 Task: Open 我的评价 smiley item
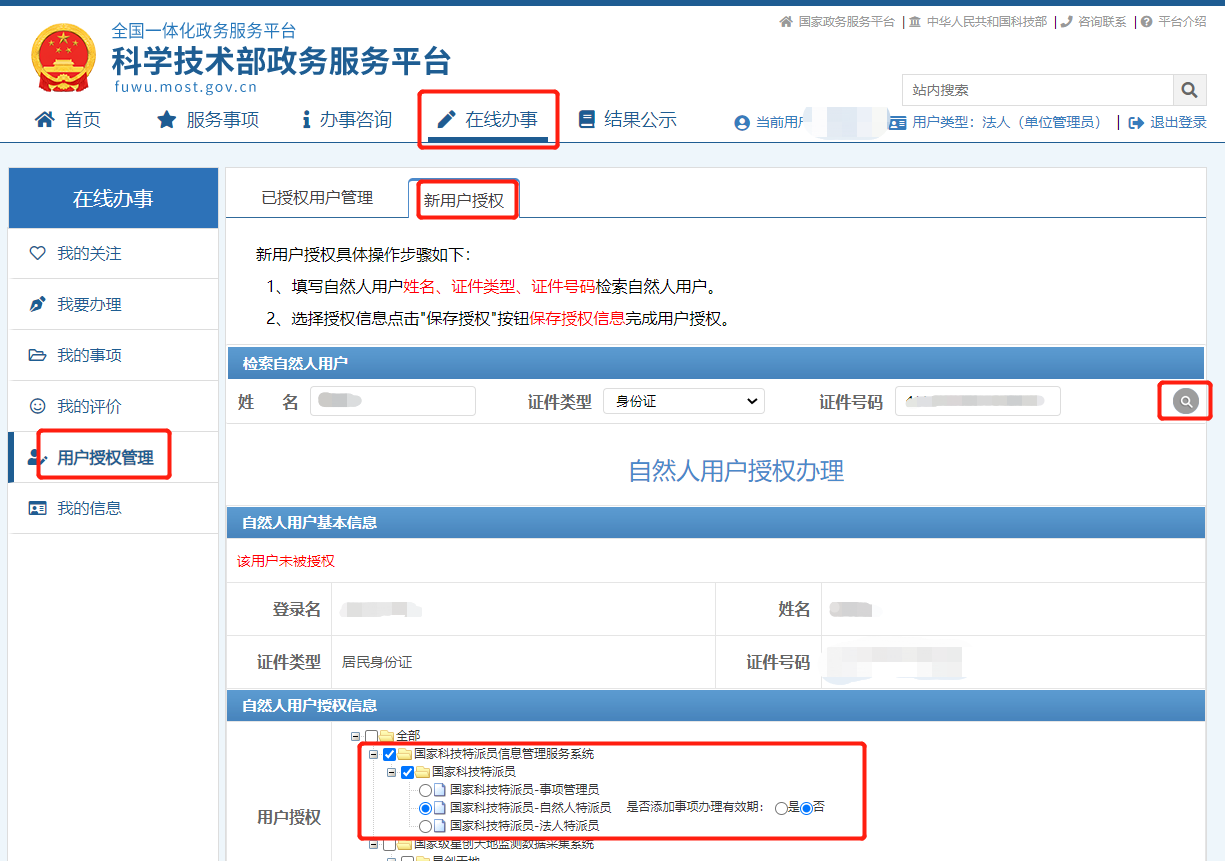tap(89, 407)
